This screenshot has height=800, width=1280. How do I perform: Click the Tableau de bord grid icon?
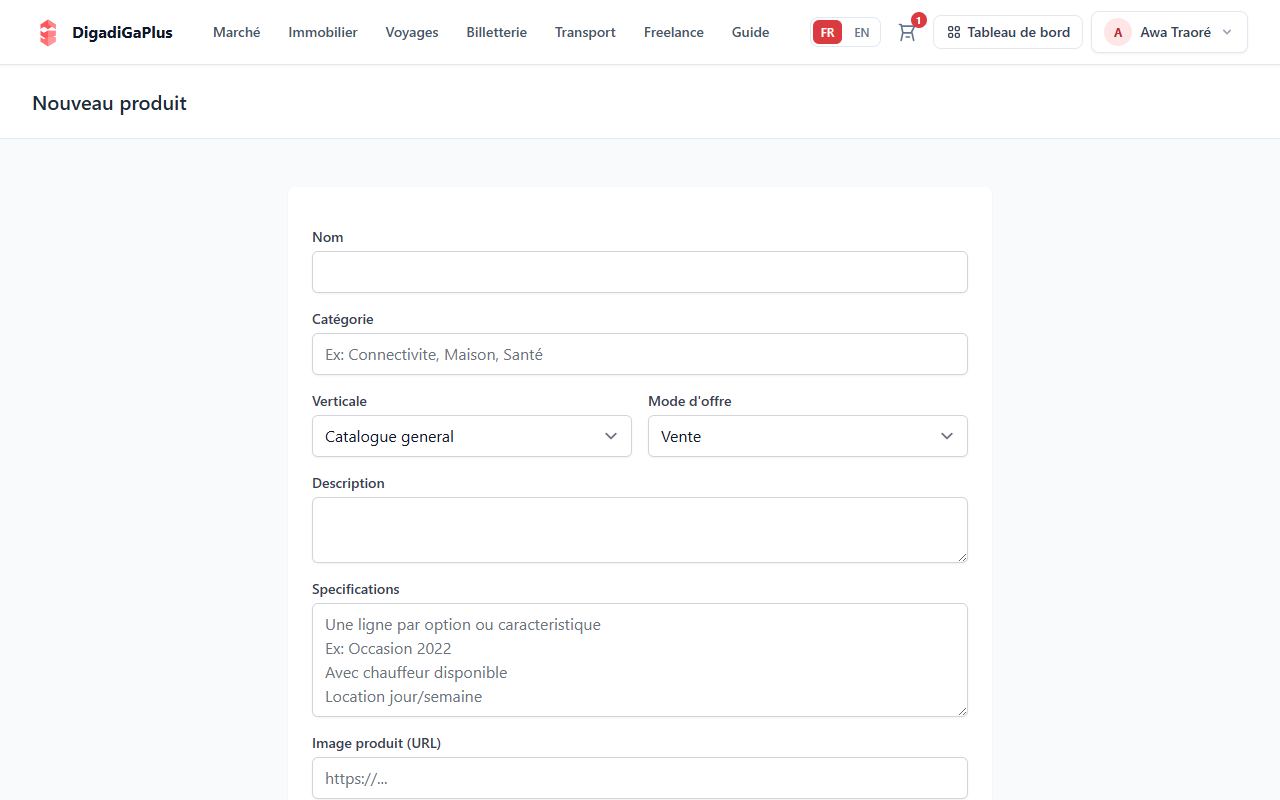pos(953,32)
